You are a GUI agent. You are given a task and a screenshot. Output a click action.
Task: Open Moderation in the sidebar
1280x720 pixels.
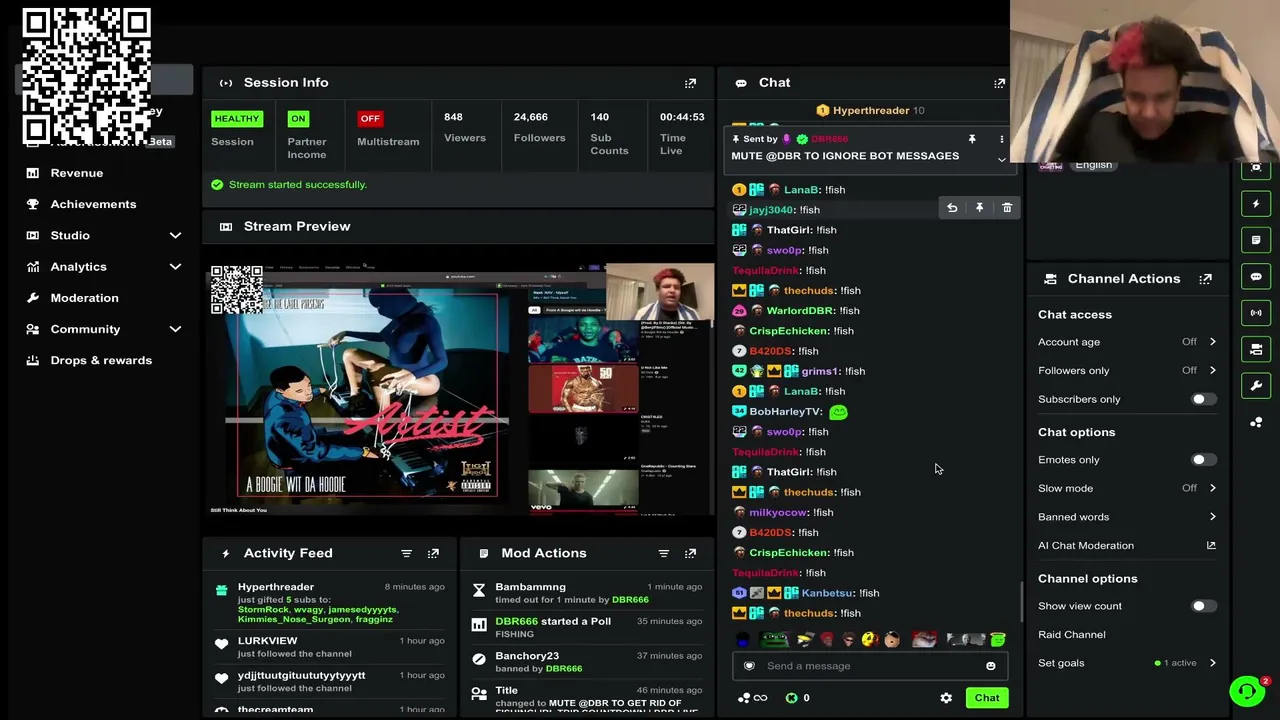point(84,298)
